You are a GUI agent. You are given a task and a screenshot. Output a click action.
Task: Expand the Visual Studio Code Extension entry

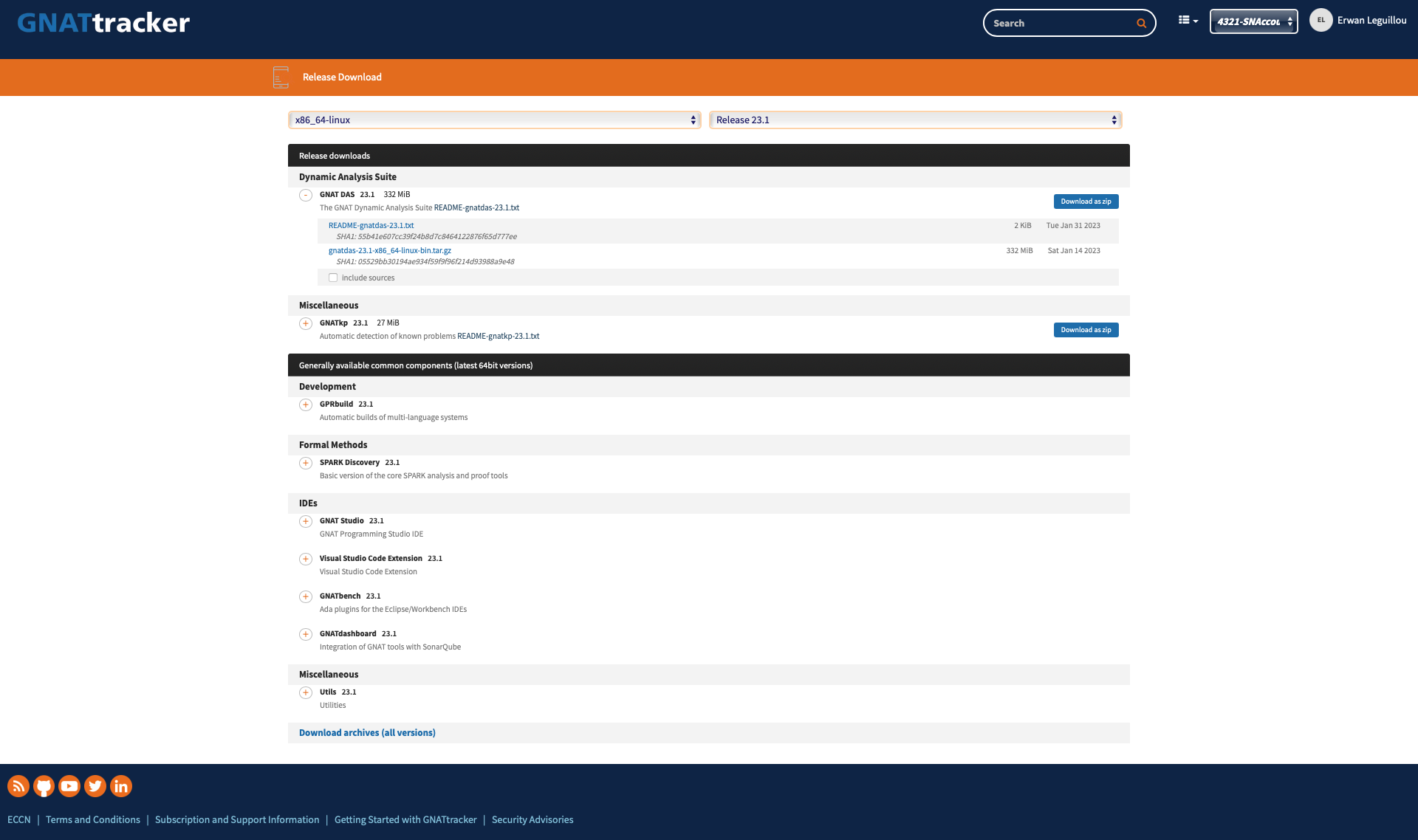306,559
